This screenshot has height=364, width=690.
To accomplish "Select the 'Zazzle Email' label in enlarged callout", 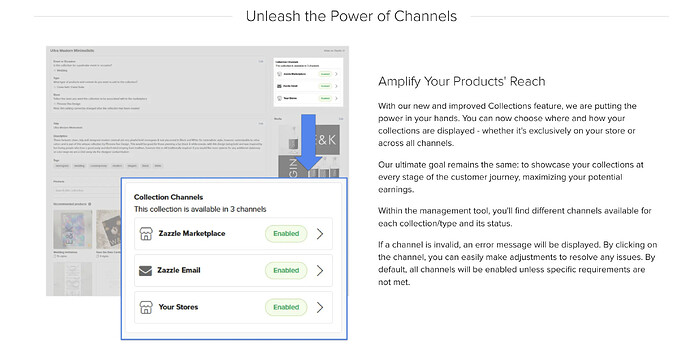I will pyautogui.click(x=179, y=270).
